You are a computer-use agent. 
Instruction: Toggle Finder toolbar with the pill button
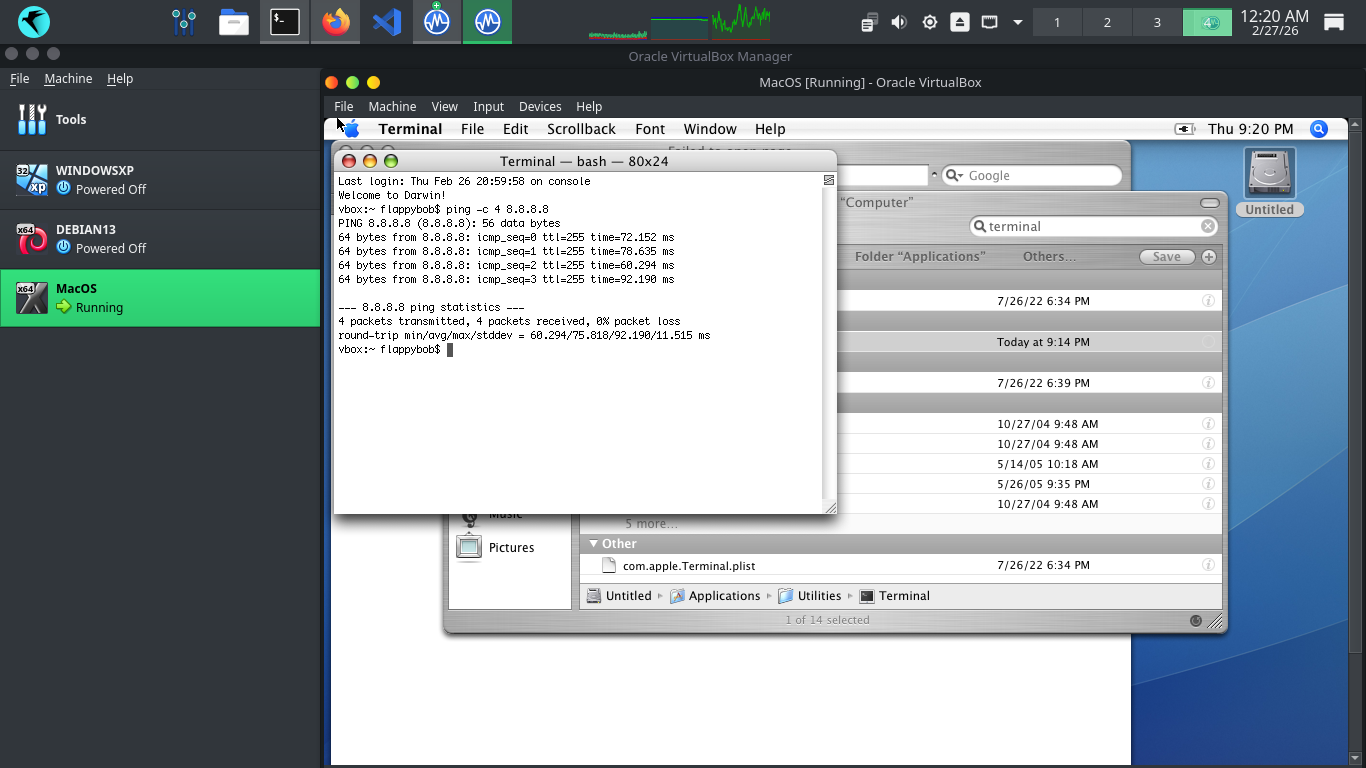coord(1209,203)
